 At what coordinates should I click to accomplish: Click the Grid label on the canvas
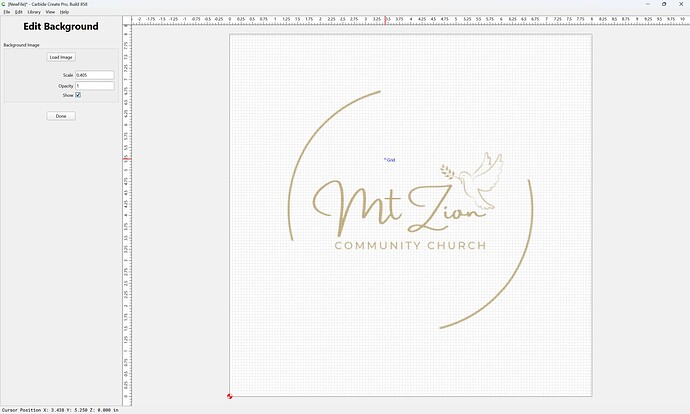point(391,160)
